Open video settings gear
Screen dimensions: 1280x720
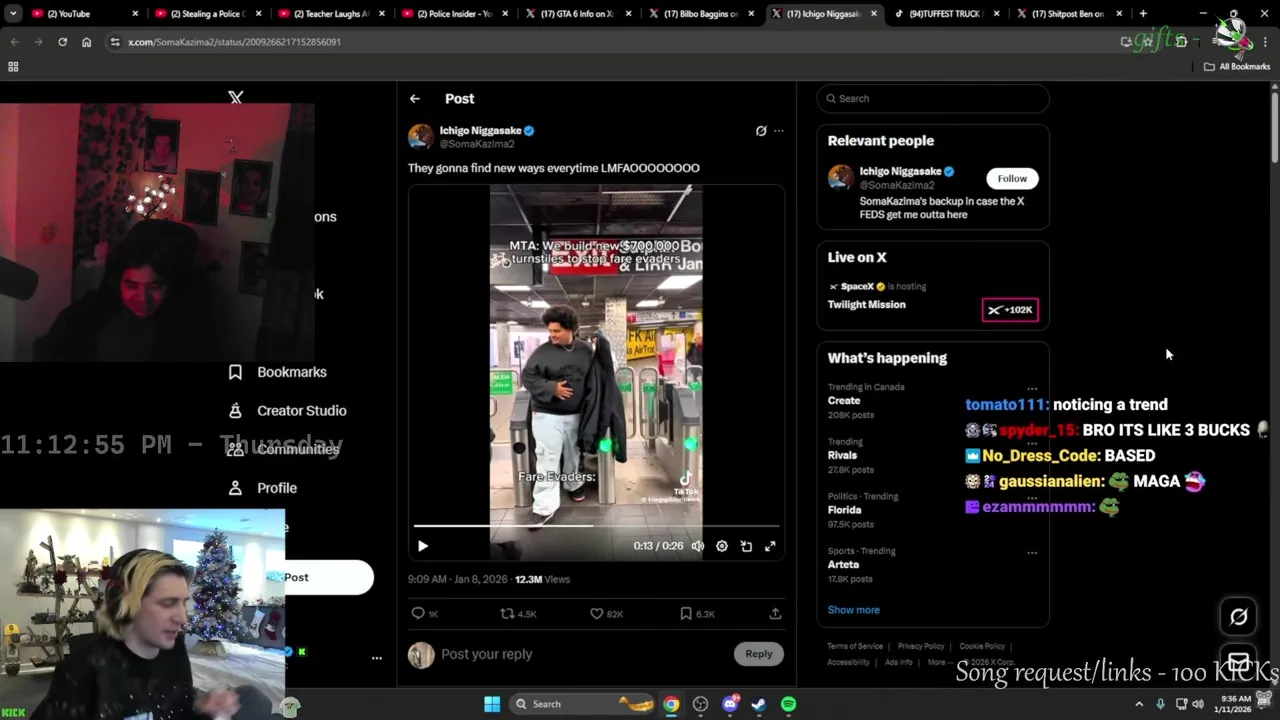click(x=722, y=546)
